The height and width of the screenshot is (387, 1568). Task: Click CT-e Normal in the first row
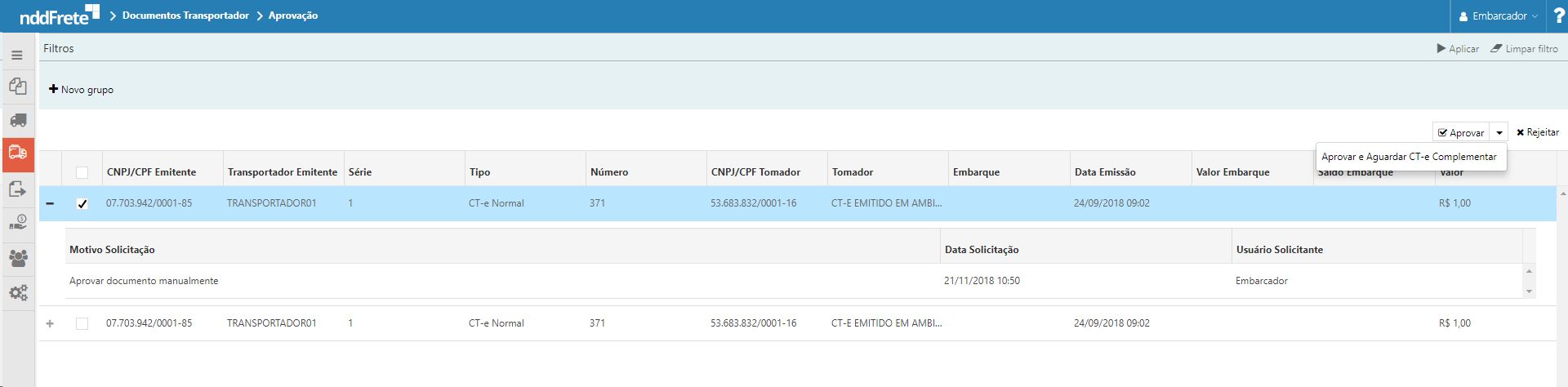[497, 203]
